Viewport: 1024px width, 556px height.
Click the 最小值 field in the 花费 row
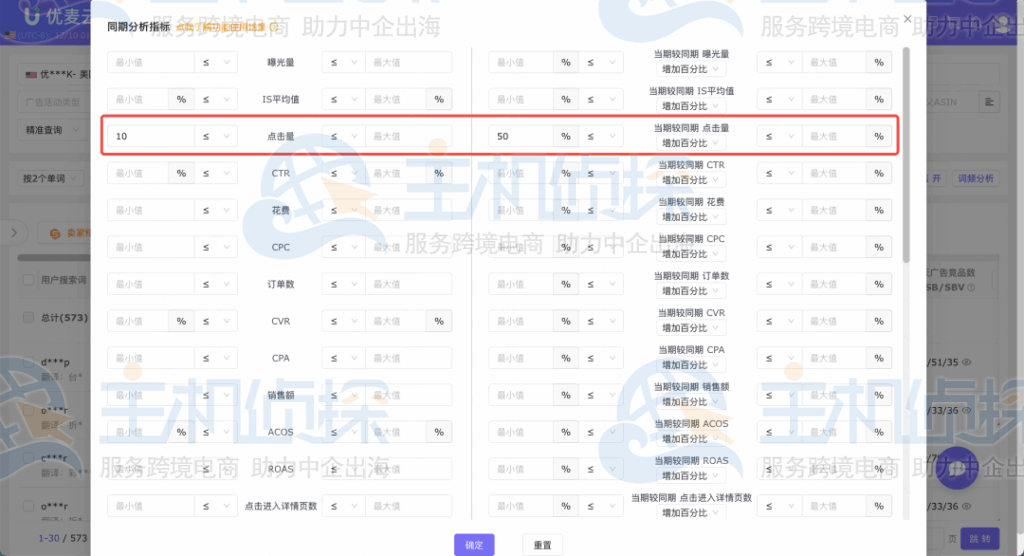(150, 210)
